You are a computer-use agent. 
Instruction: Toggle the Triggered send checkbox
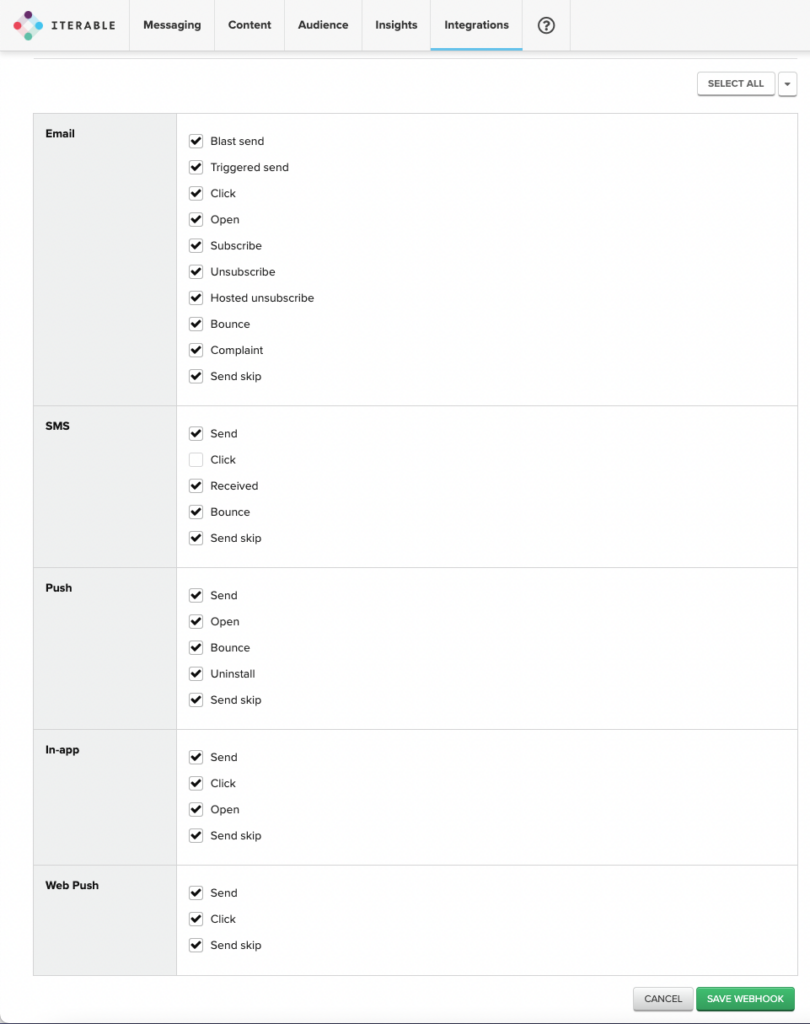[196, 168]
